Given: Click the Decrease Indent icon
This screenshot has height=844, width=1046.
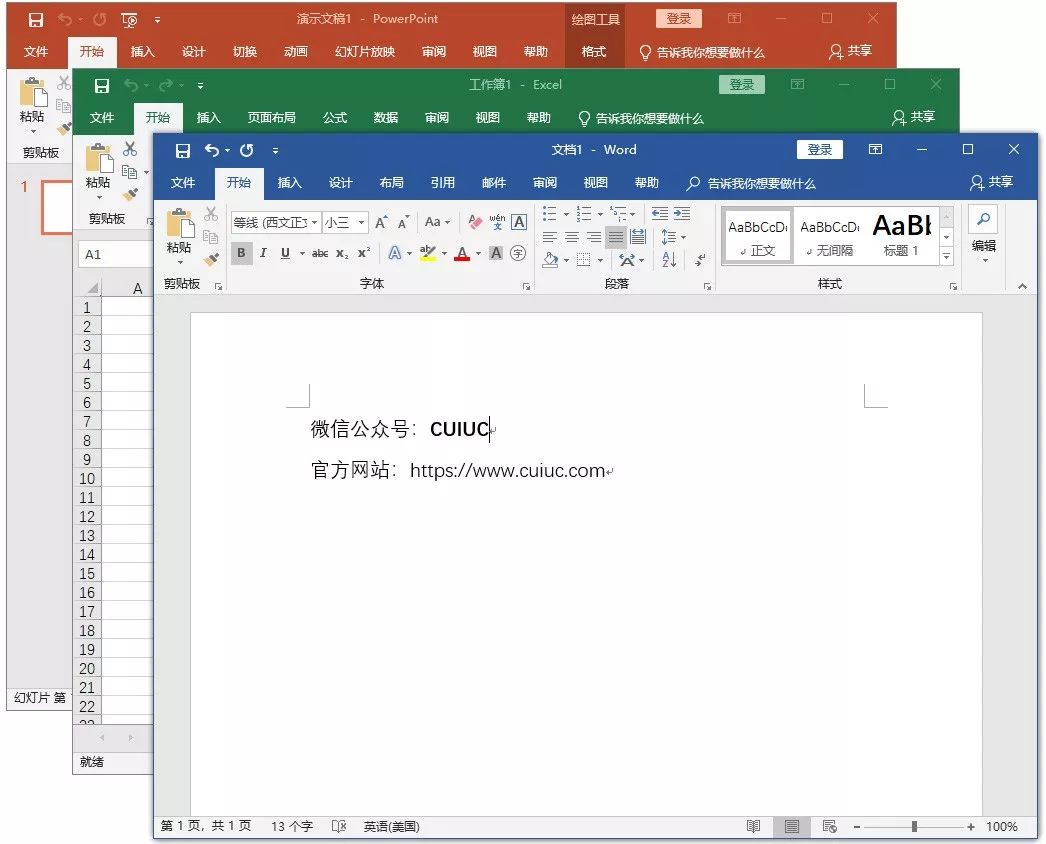Looking at the screenshot, I should coord(660,214).
